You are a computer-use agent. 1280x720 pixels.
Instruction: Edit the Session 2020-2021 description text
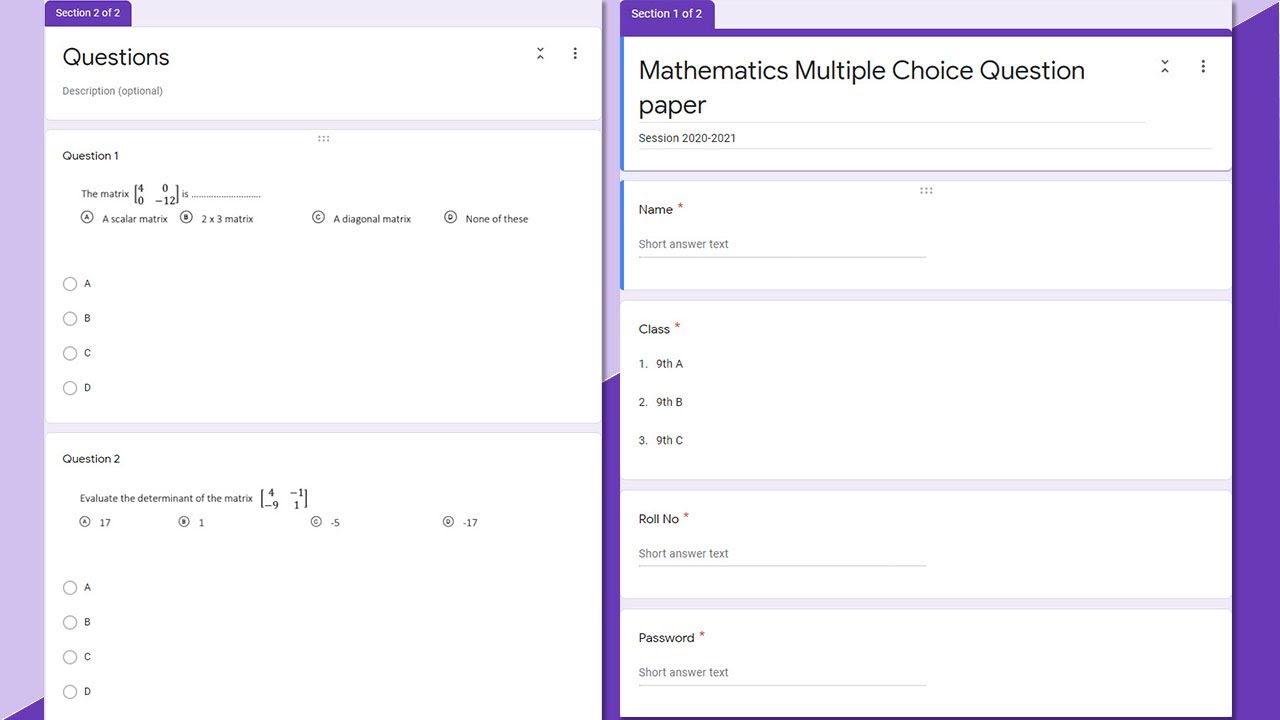click(687, 138)
